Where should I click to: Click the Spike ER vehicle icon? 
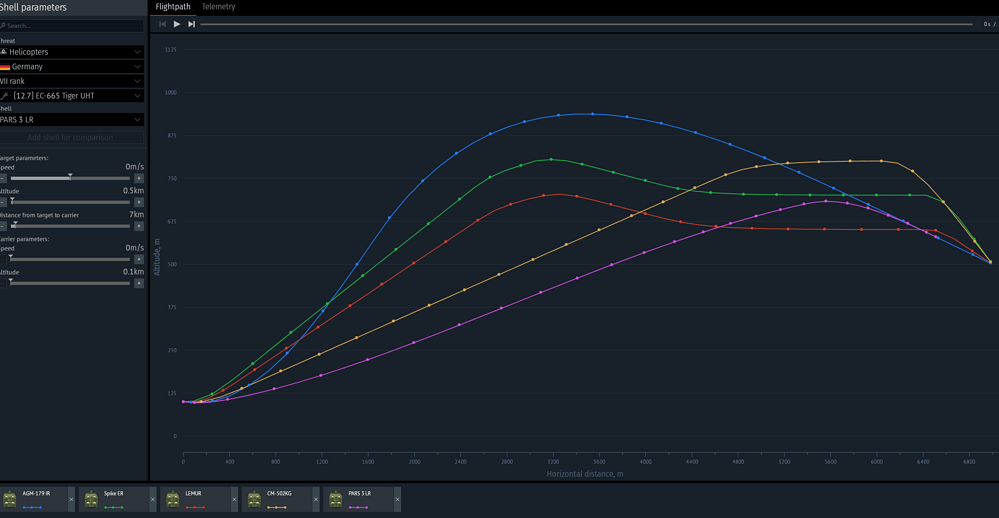(x=91, y=500)
